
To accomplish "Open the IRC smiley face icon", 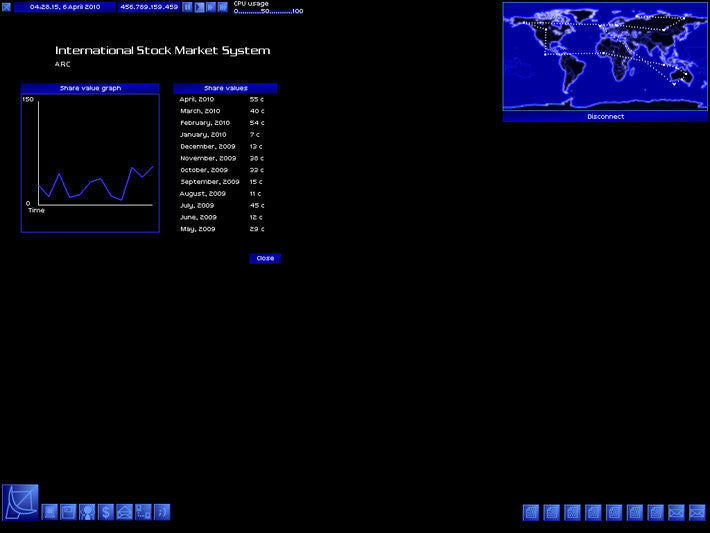I will pos(162,512).
